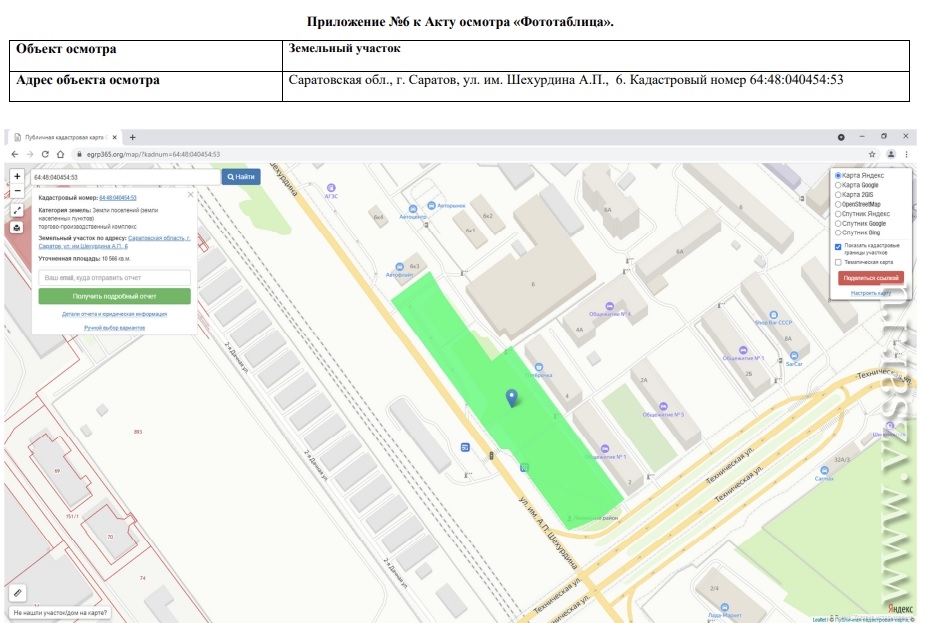Image resolution: width=925 pixels, height=623 pixels.
Task: Open Chrome's three-dot menu
Action: (x=905, y=154)
